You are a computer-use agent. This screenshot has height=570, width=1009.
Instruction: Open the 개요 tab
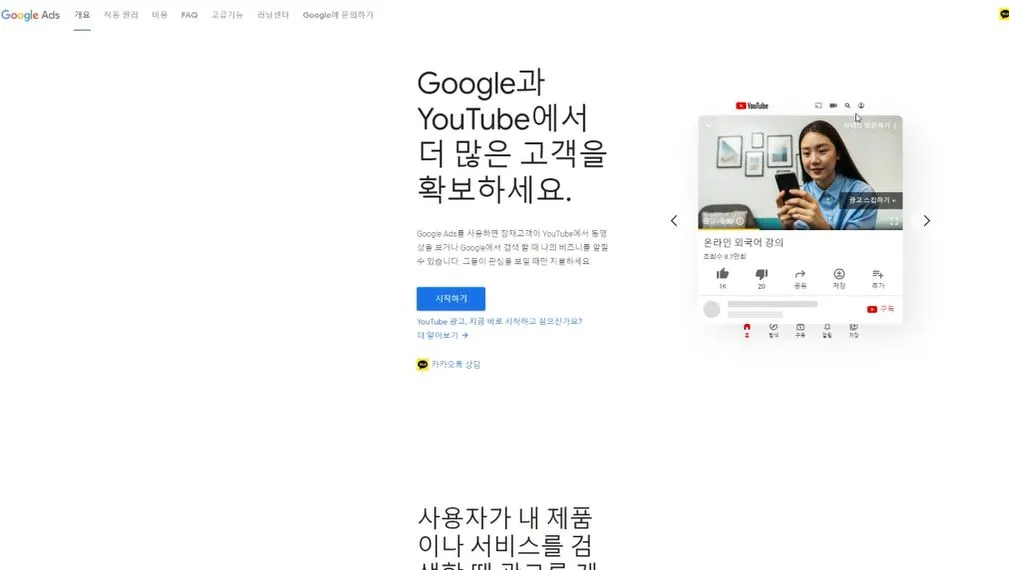point(82,15)
